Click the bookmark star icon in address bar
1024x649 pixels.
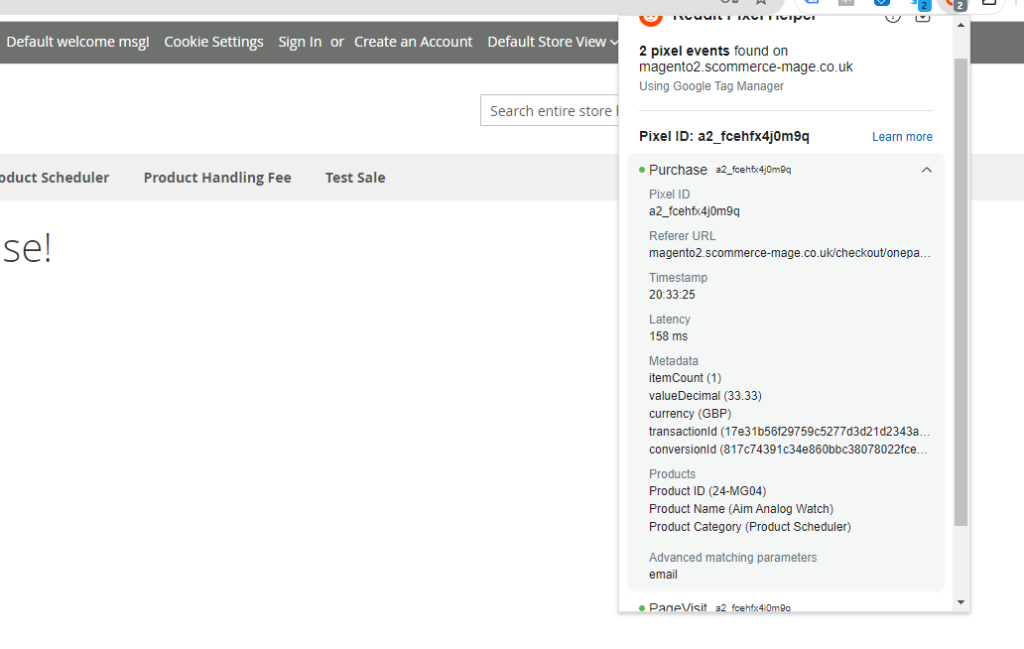point(760,3)
